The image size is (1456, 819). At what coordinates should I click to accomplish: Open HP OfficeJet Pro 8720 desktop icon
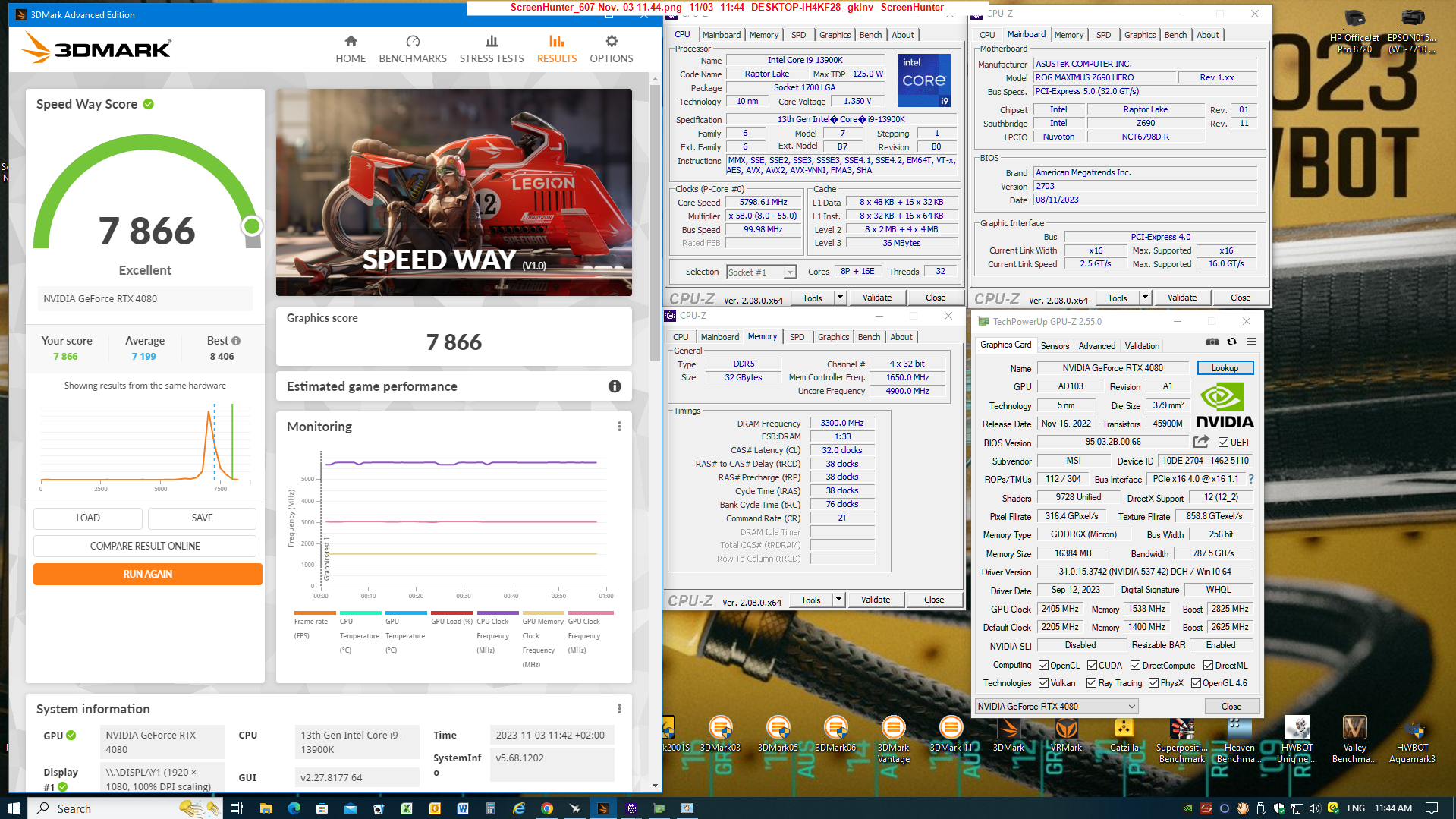click(1354, 32)
